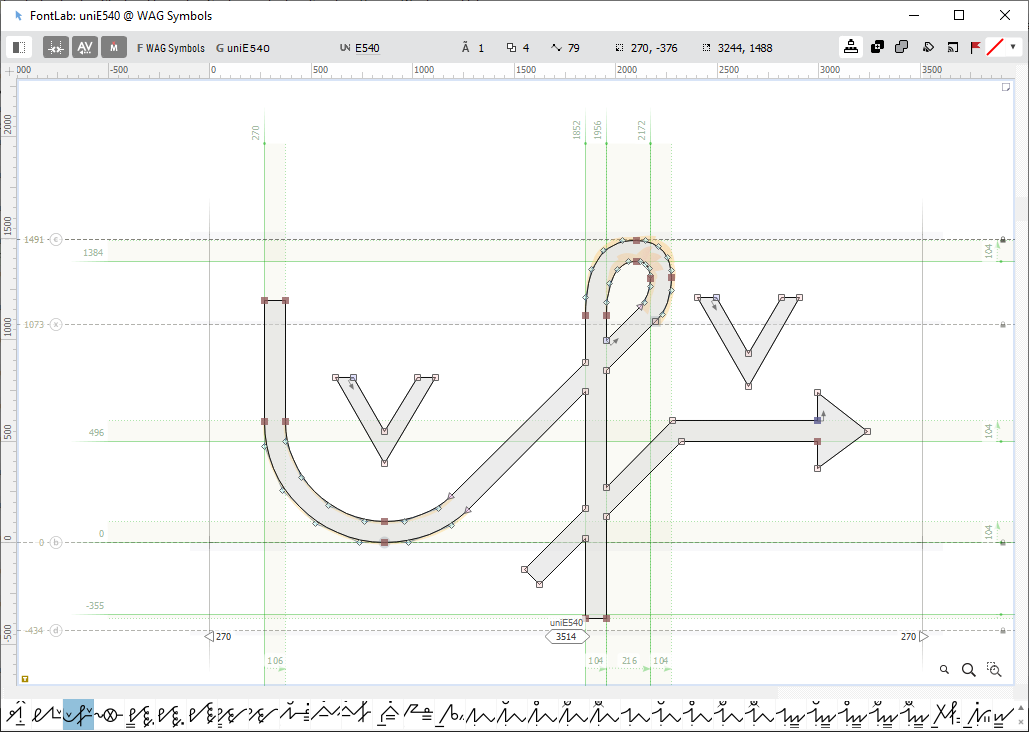Click the stamp-shaped element icon in toolbar

tap(851, 47)
